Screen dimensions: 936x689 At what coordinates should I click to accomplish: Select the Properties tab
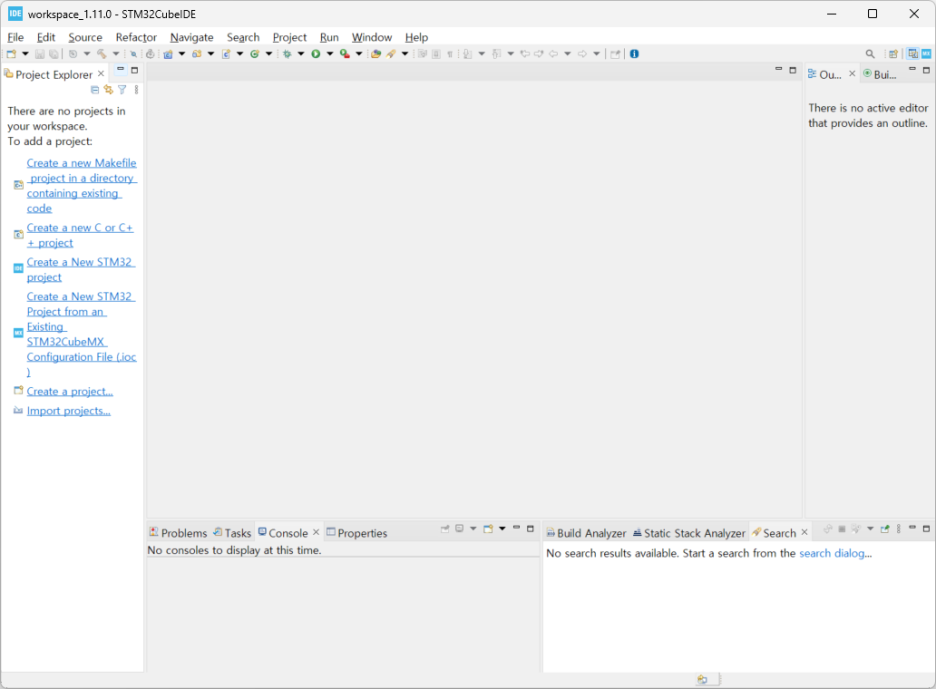tap(356, 533)
